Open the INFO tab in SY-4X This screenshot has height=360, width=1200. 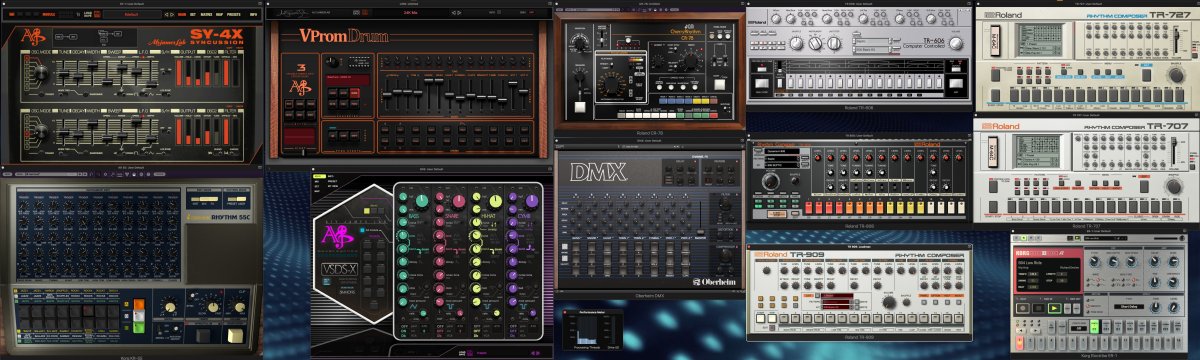[254, 14]
